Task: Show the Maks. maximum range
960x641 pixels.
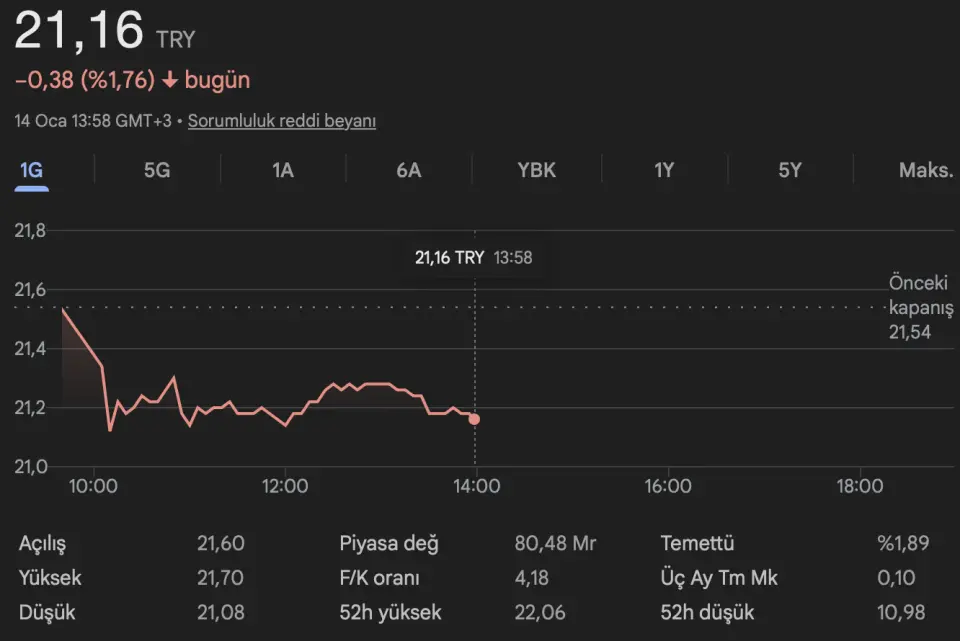Action: (x=926, y=170)
